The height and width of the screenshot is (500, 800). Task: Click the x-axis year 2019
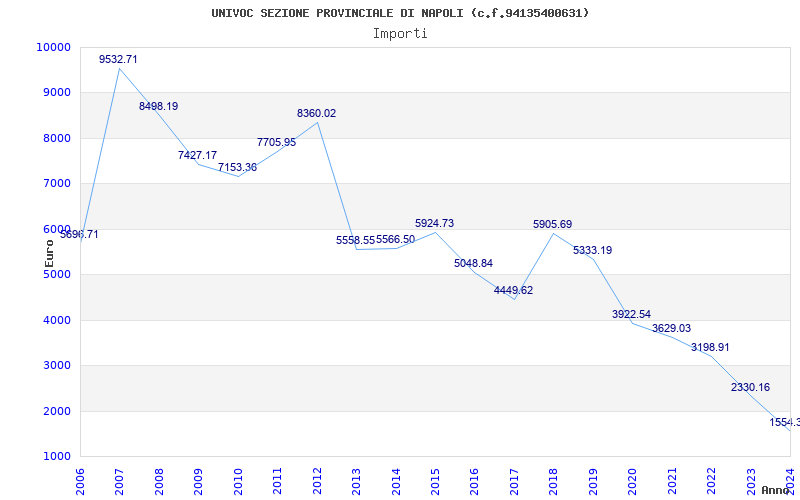point(593,480)
